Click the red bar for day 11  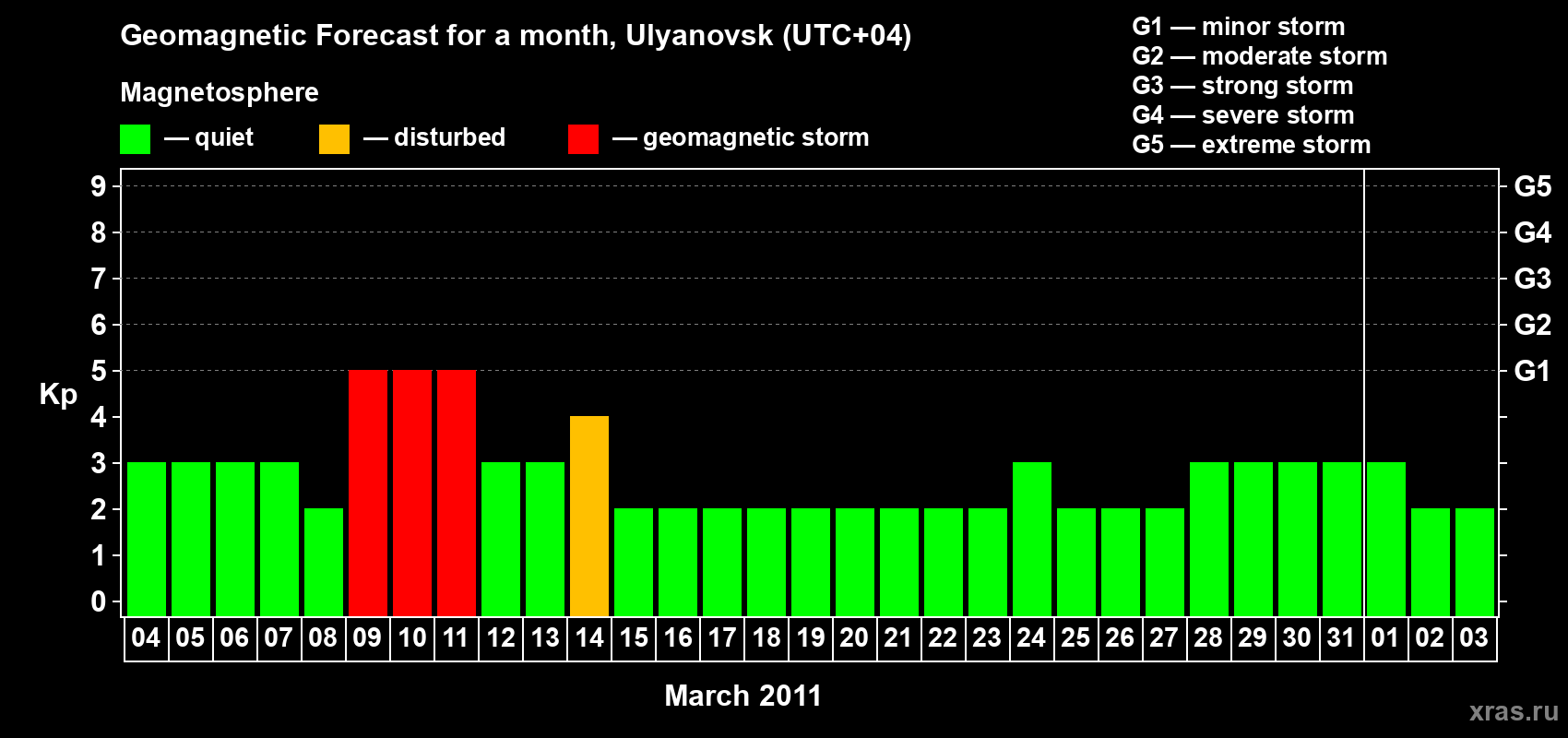457,493
